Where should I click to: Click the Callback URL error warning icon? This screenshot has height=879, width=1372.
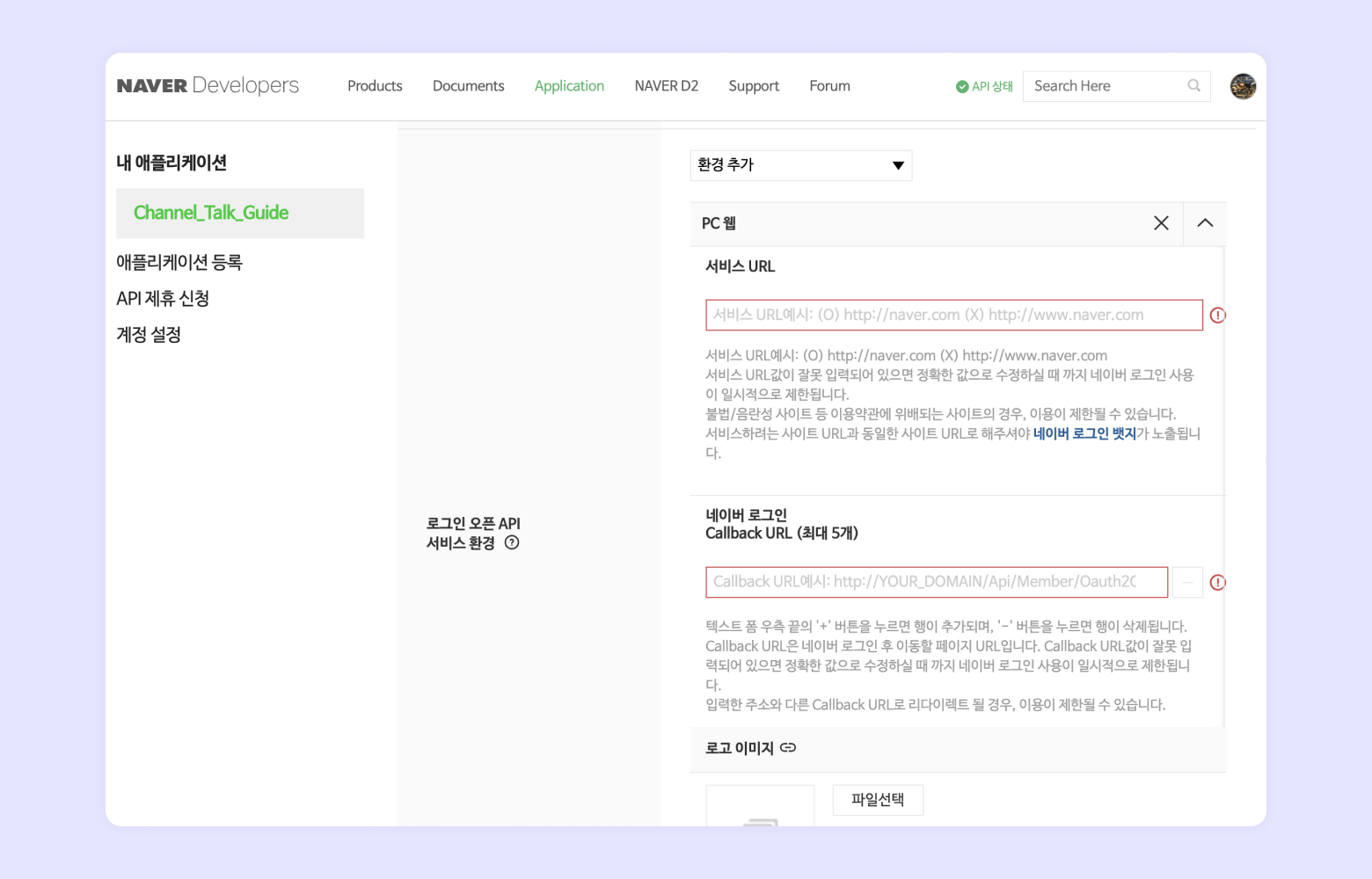pos(1218,582)
